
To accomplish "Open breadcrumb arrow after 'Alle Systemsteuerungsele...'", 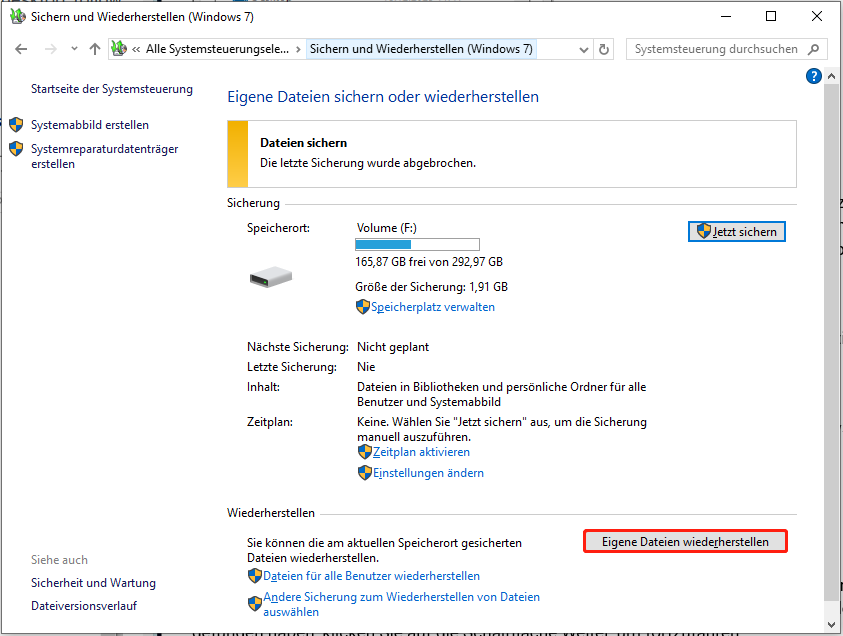I will [x=298, y=49].
